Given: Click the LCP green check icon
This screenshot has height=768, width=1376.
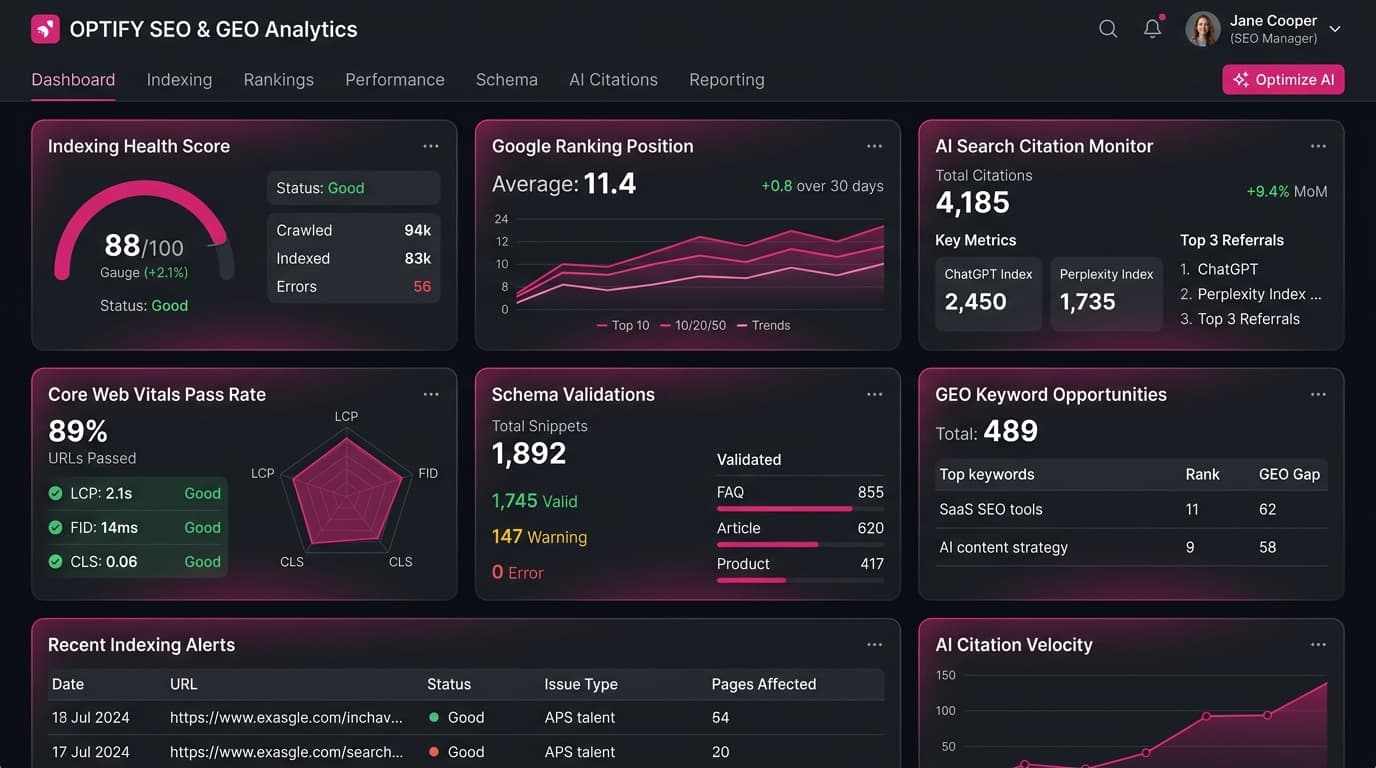Looking at the screenshot, I should click(56, 493).
